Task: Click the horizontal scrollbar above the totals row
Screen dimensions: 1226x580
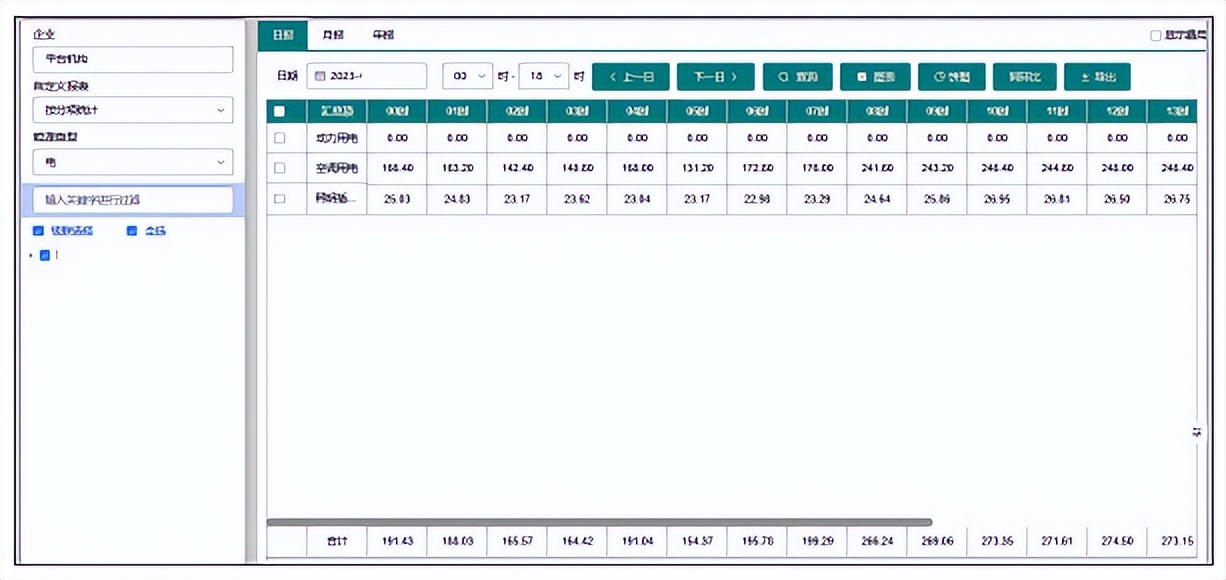Action: (x=600, y=522)
